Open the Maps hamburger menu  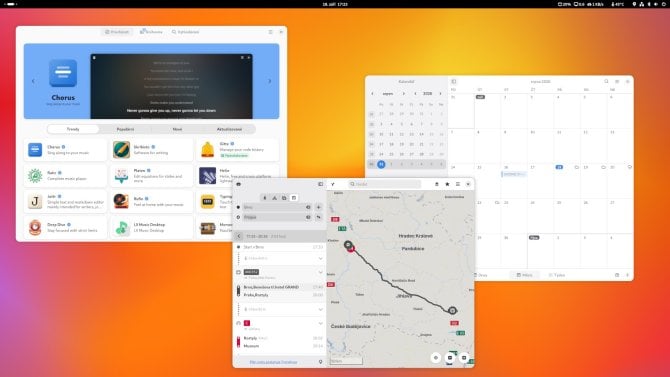coord(458,184)
